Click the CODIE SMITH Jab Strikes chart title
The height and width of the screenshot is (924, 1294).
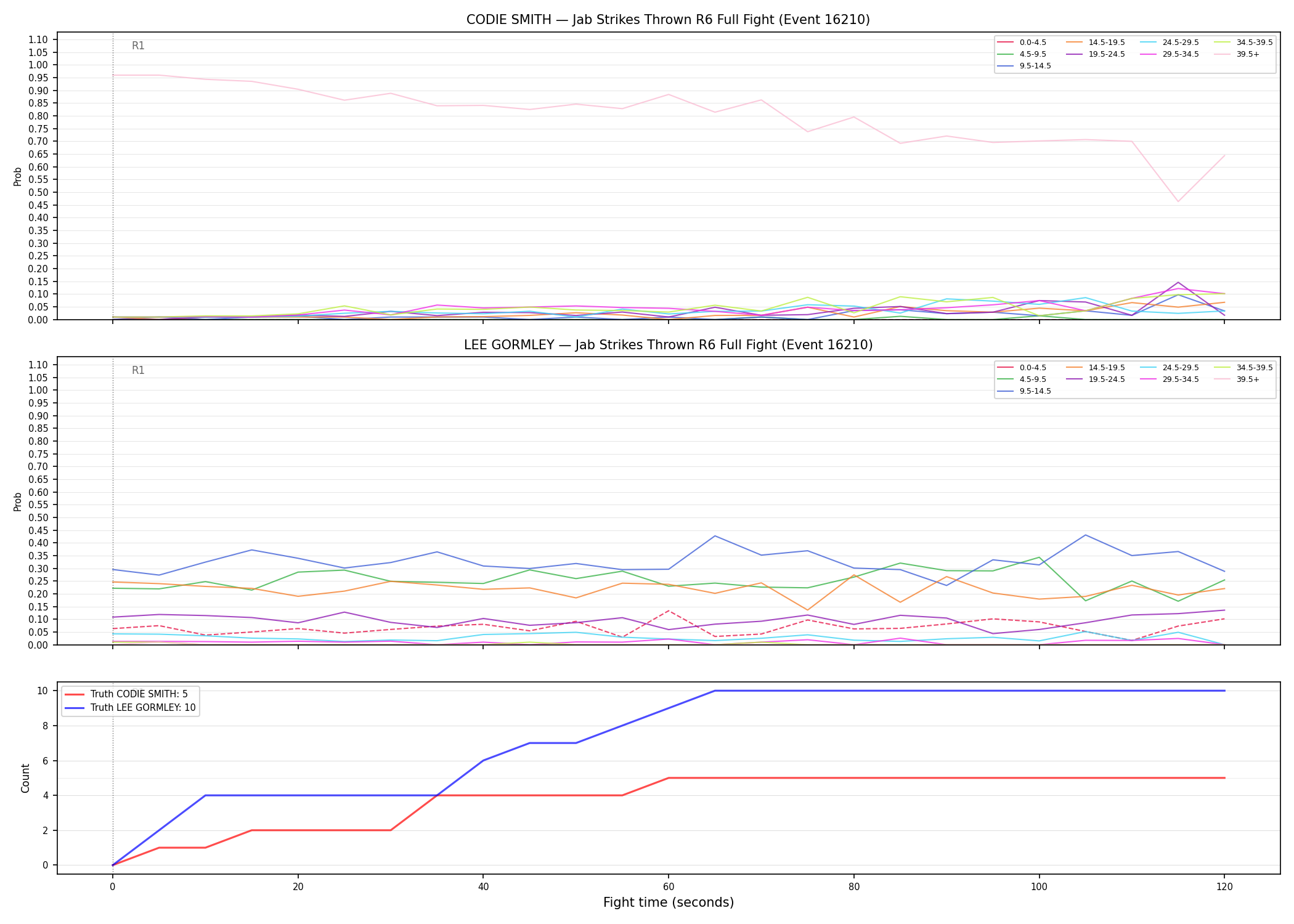click(x=668, y=20)
